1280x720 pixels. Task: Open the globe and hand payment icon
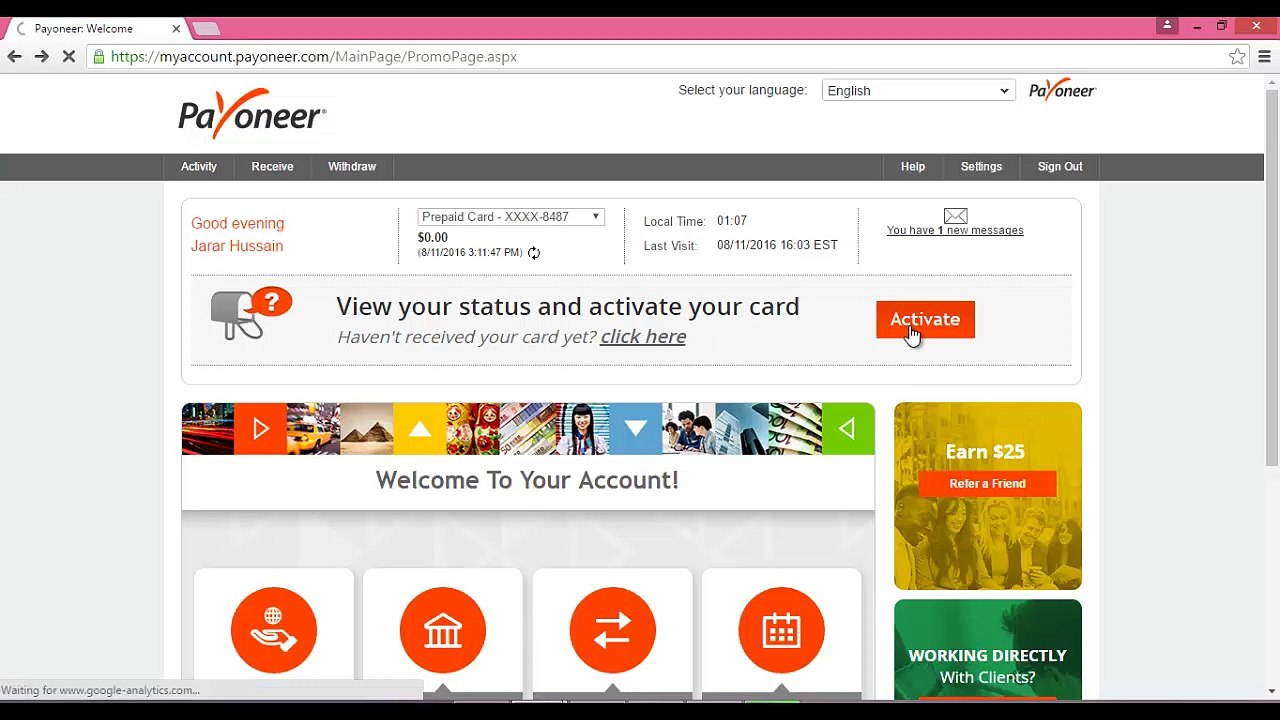click(274, 630)
